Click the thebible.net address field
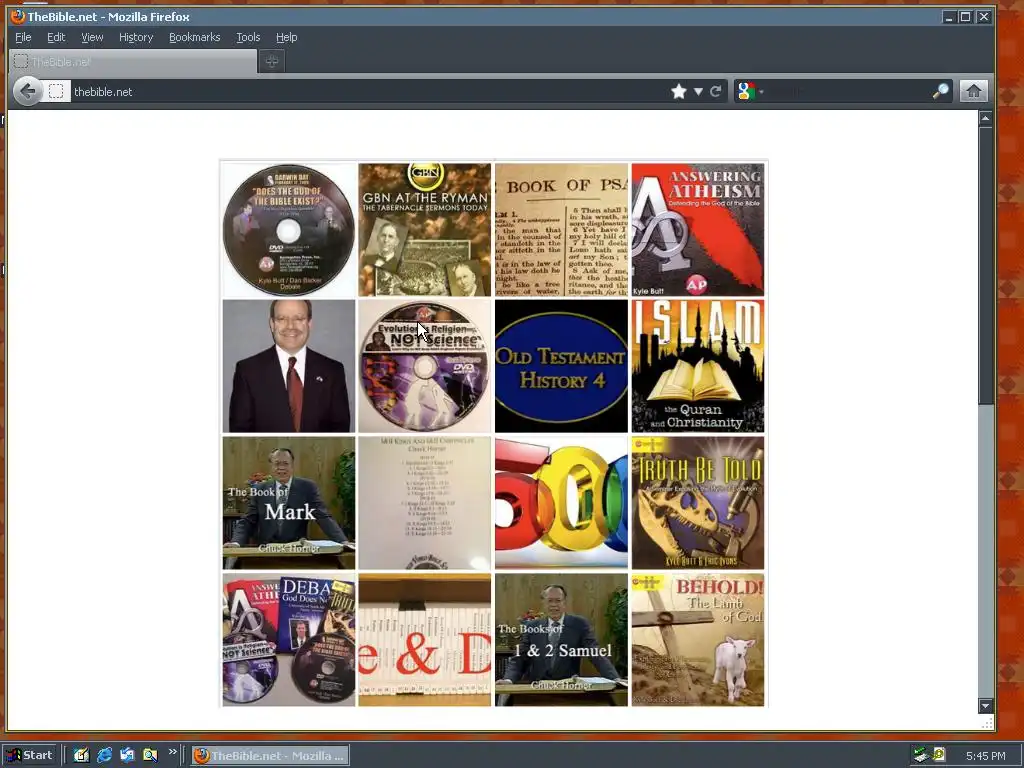Viewport: 1024px width, 768px height. tap(369, 91)
